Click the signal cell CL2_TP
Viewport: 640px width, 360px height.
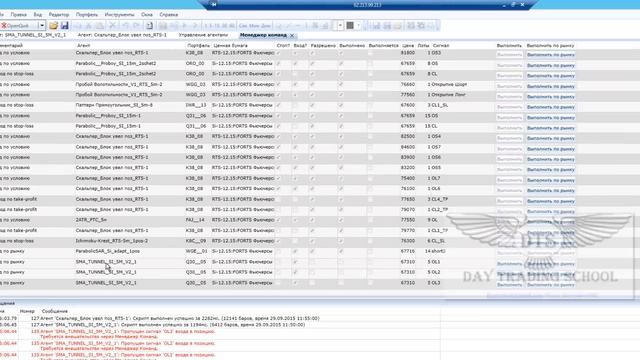point(440,210)
